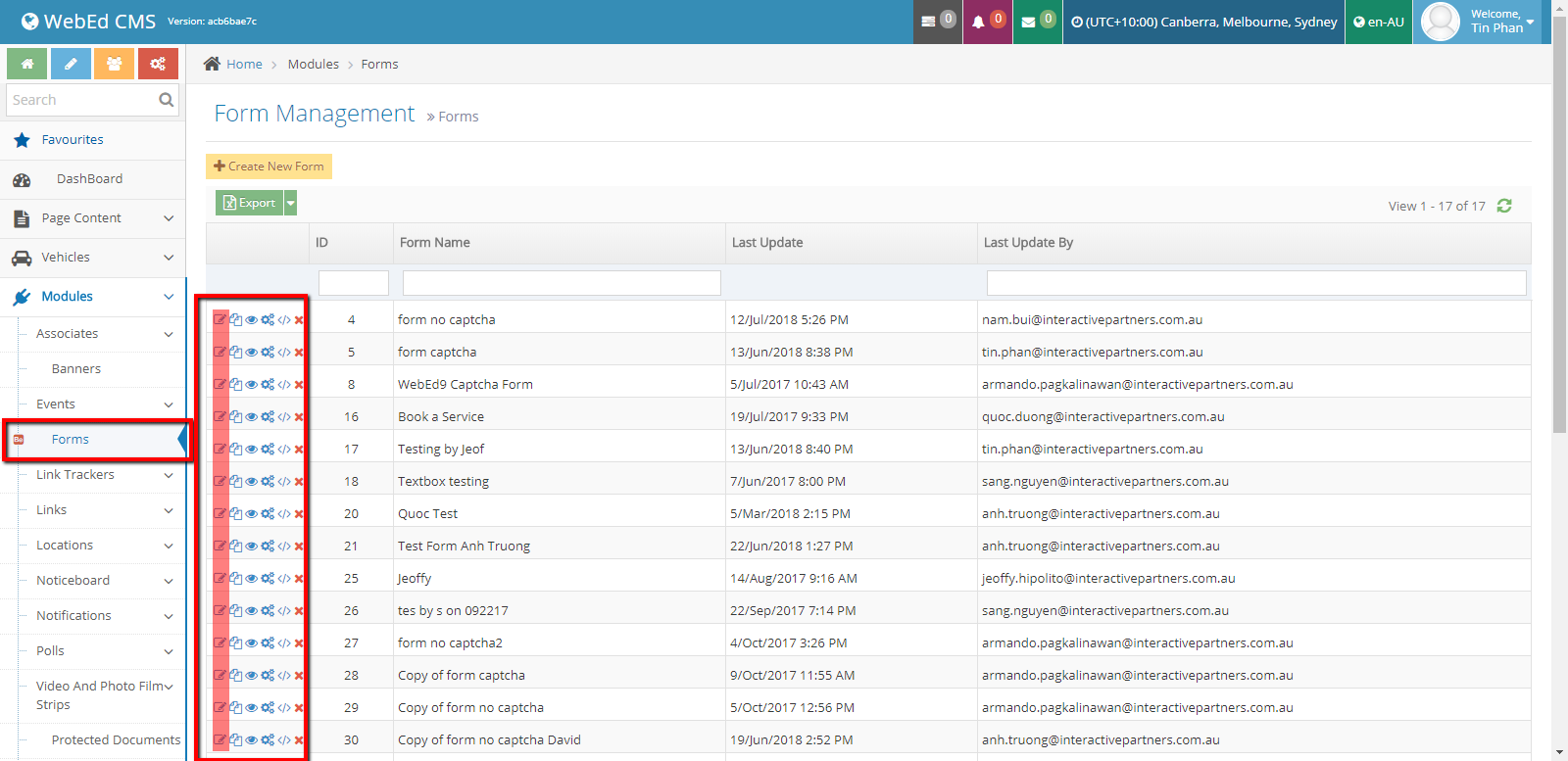Open configuration gears for Quoc Test form

pos(268,514)
